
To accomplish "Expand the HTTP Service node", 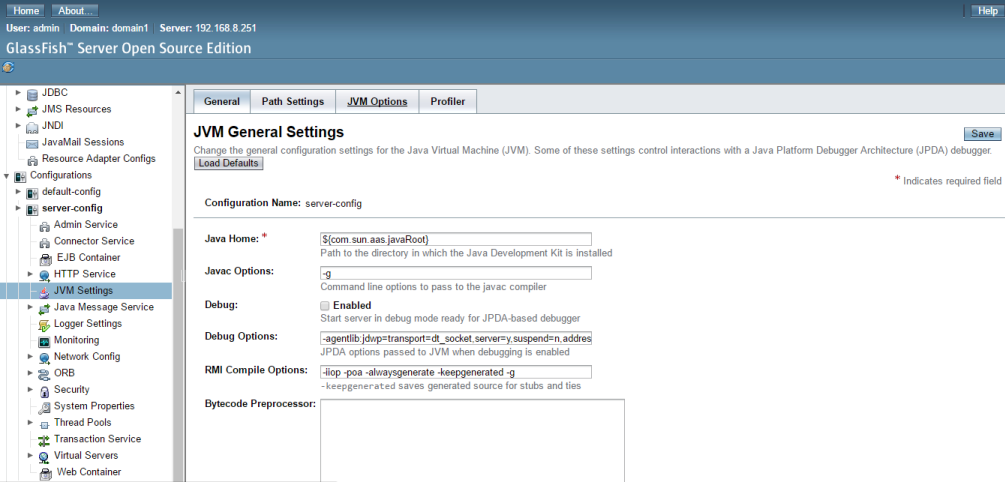I will 31,274.
